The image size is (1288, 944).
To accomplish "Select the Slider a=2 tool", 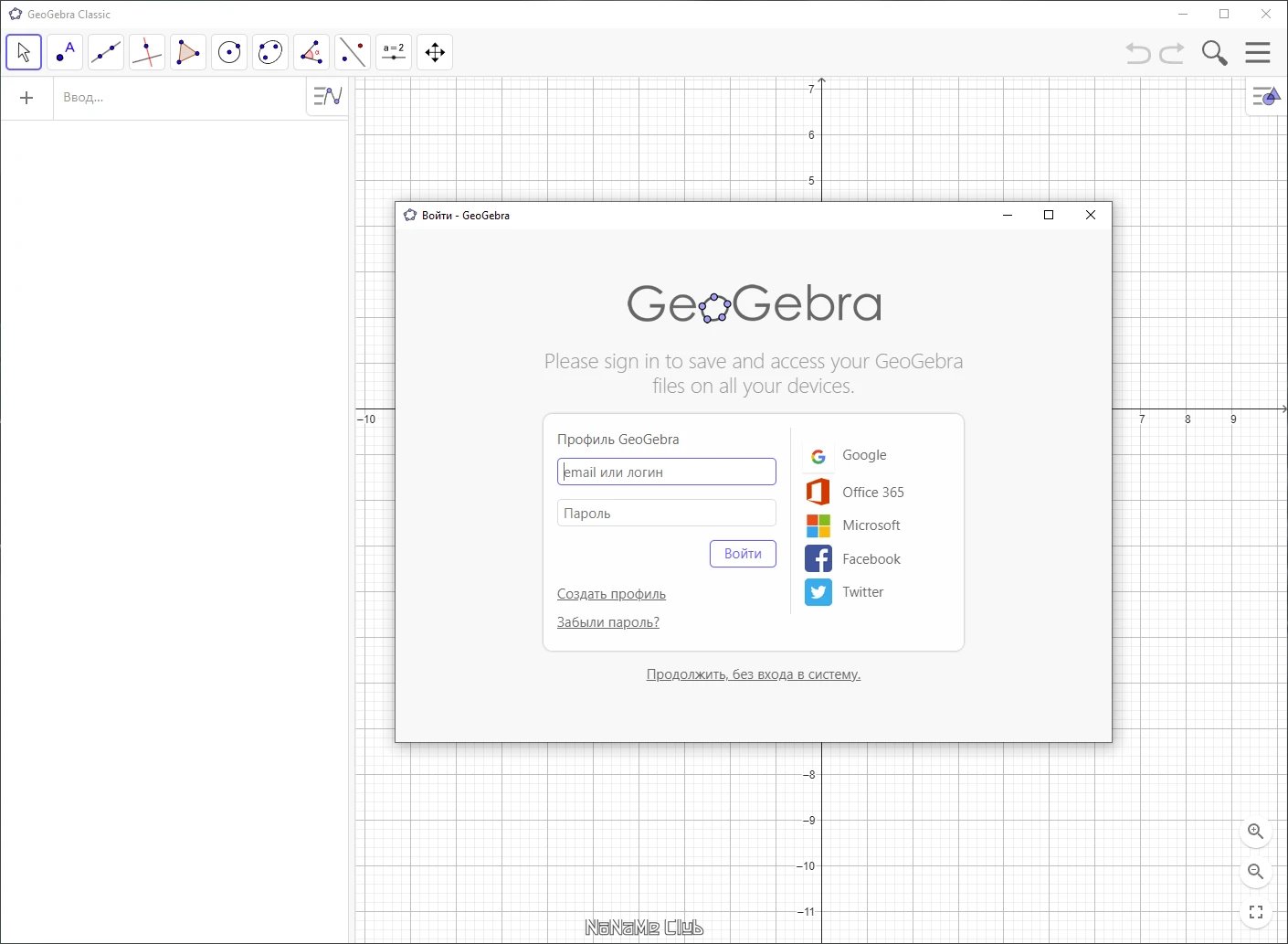I will click(x=394, y=52).
